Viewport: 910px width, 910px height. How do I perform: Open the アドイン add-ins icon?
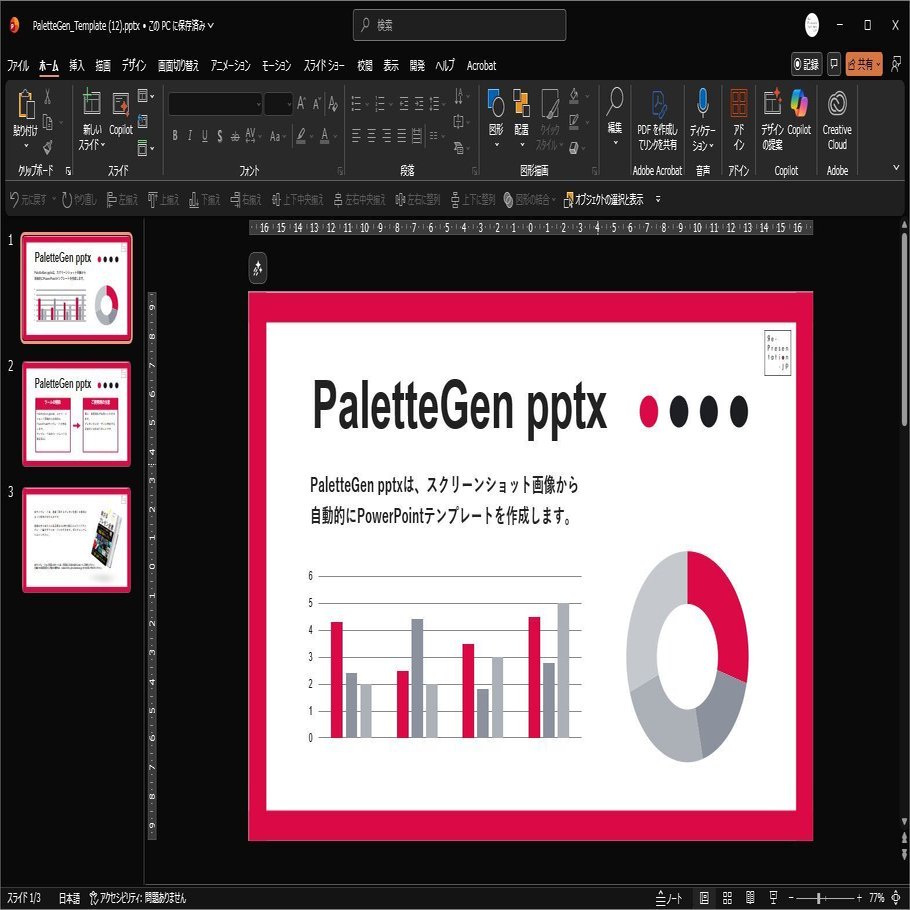tap(739, 103)
